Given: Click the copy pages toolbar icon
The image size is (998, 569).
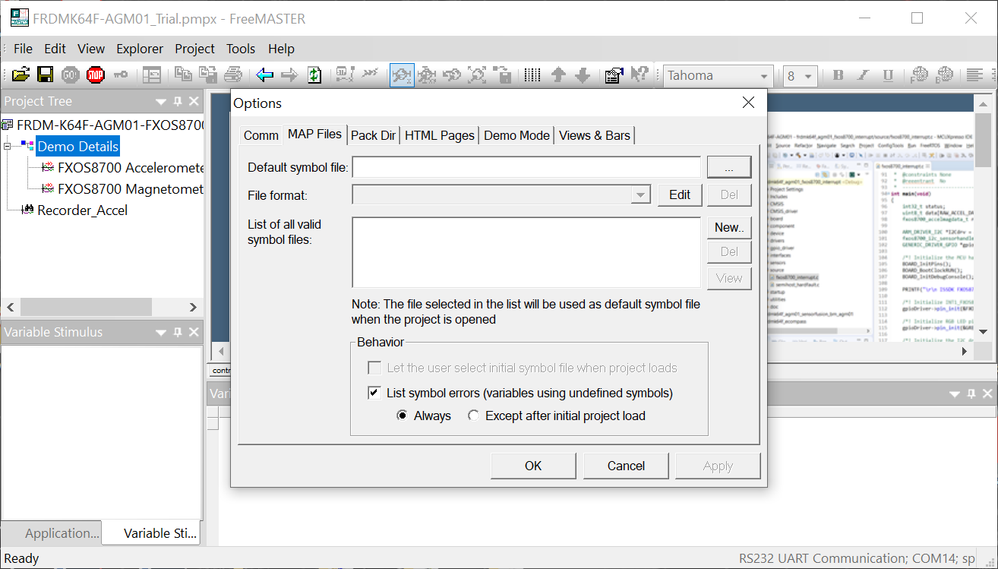Looking at the screenshot, I should click(183, 75).
